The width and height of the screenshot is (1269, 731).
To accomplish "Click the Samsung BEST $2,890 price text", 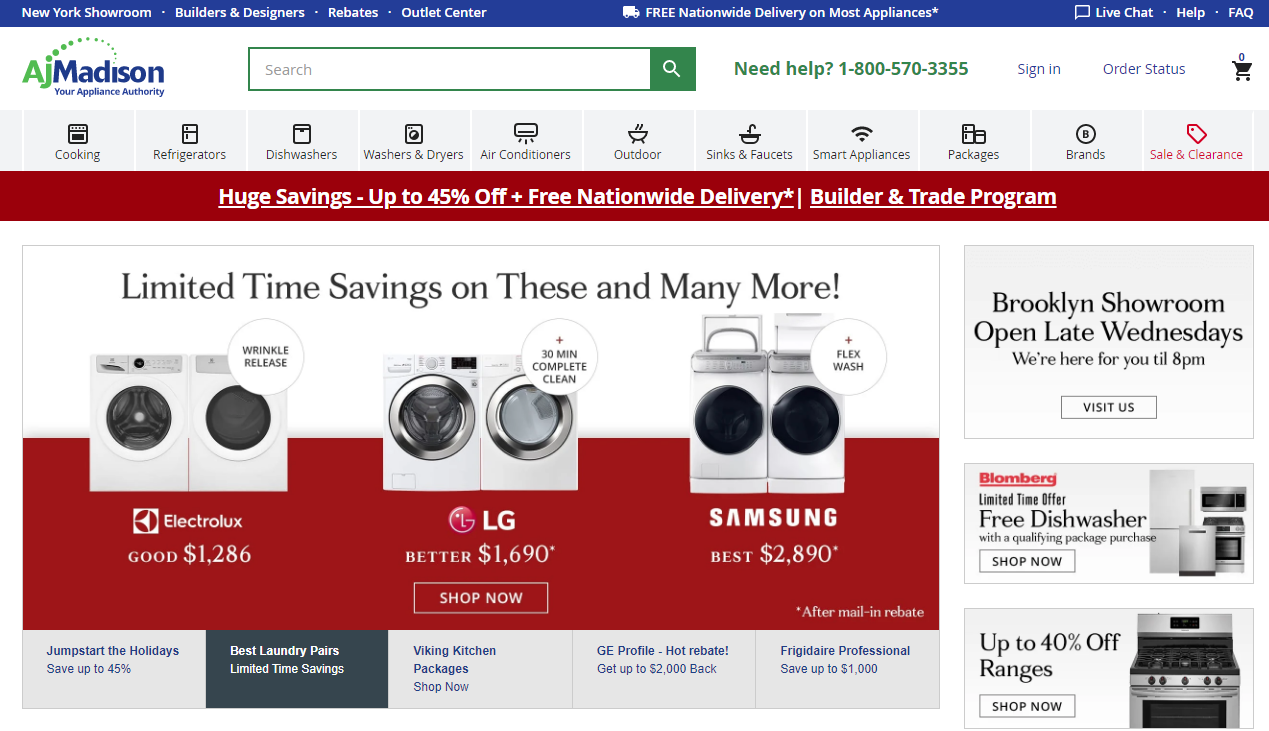I will 774,554.
